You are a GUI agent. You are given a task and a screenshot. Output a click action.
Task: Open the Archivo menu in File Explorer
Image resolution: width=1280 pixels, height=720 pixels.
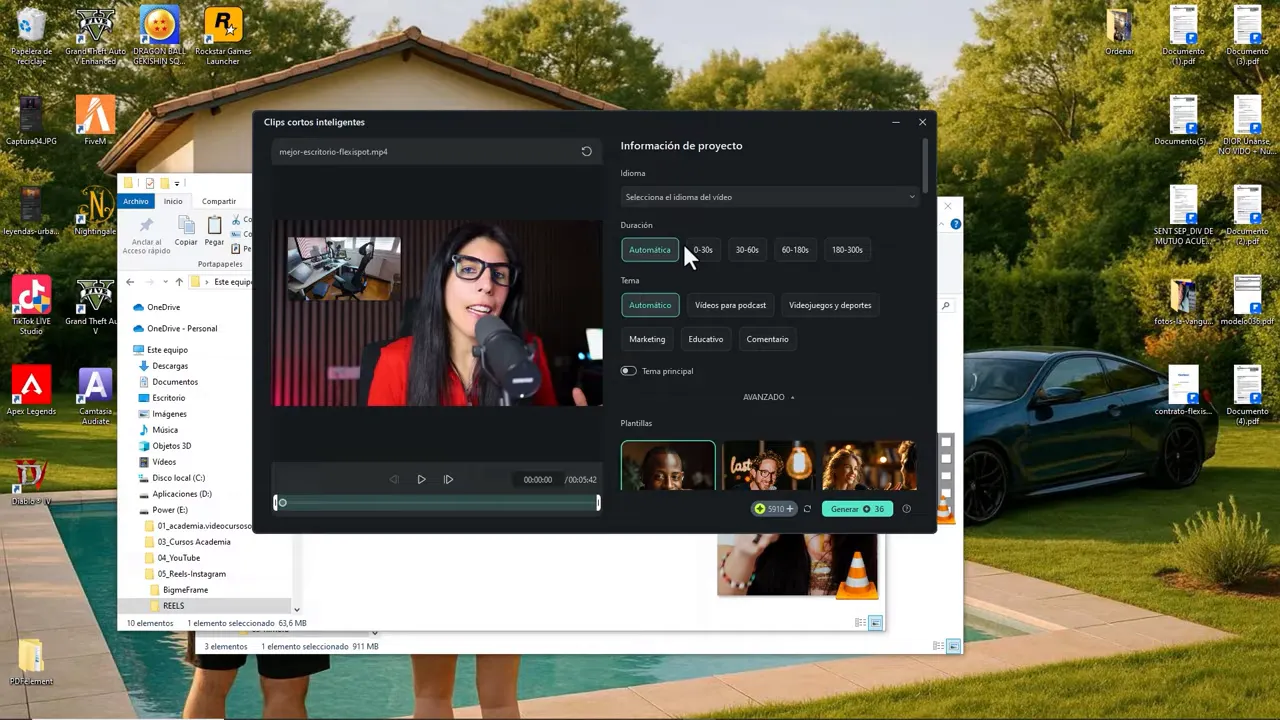135,201
